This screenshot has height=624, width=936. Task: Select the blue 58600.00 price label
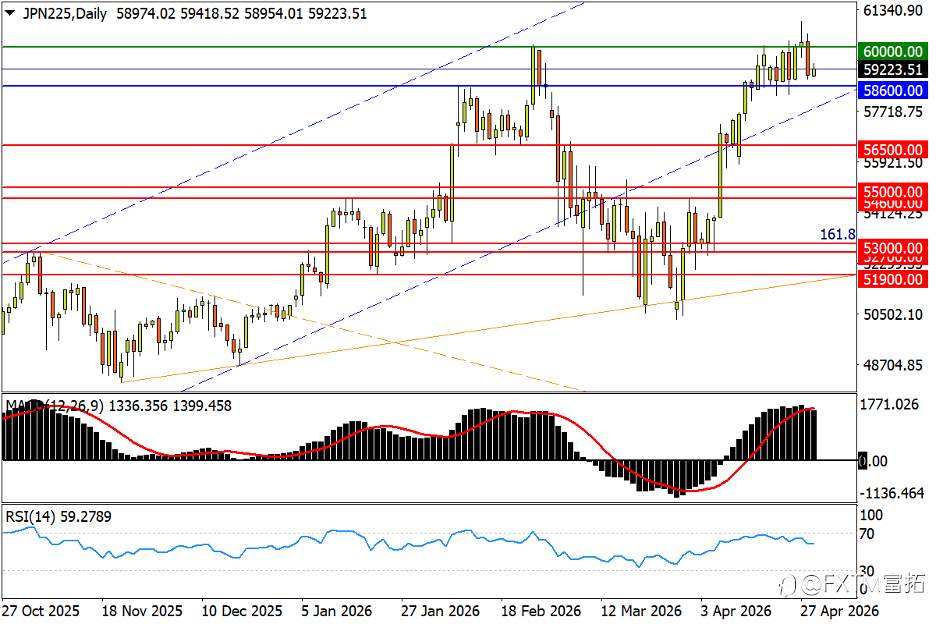click(893, 90)
